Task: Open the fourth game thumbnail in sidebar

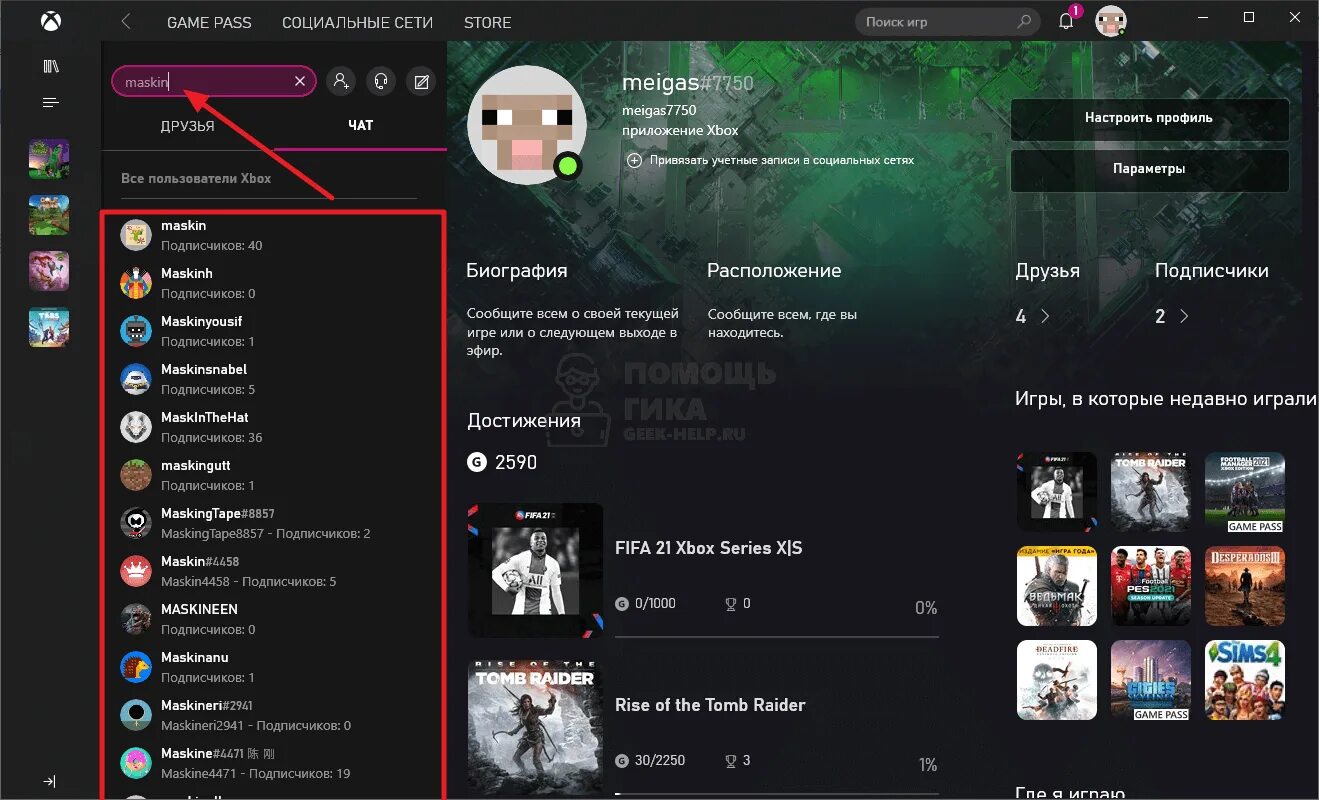Action: 49,327
